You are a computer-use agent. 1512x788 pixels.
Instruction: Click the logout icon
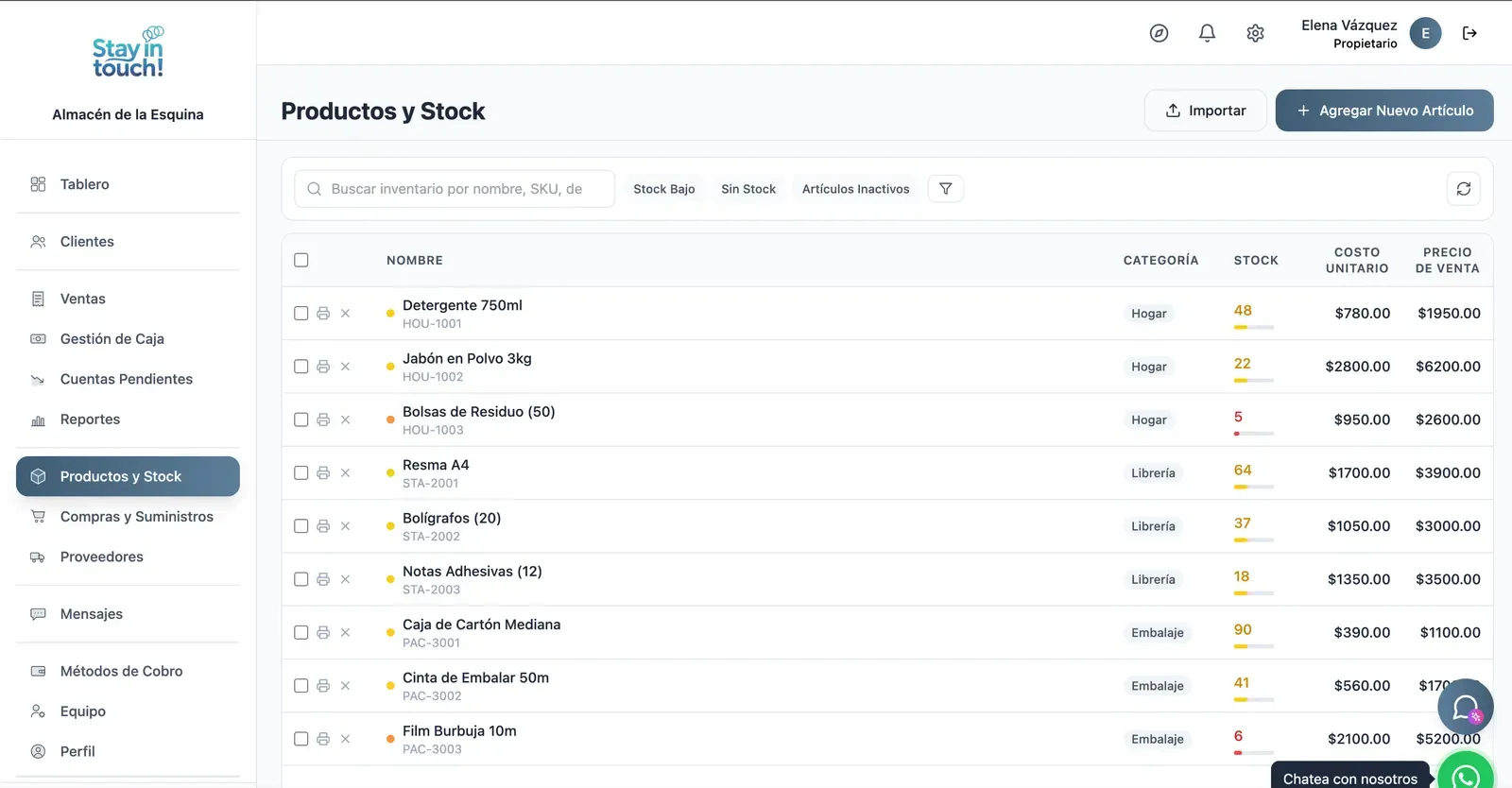tap(1469, 33)
